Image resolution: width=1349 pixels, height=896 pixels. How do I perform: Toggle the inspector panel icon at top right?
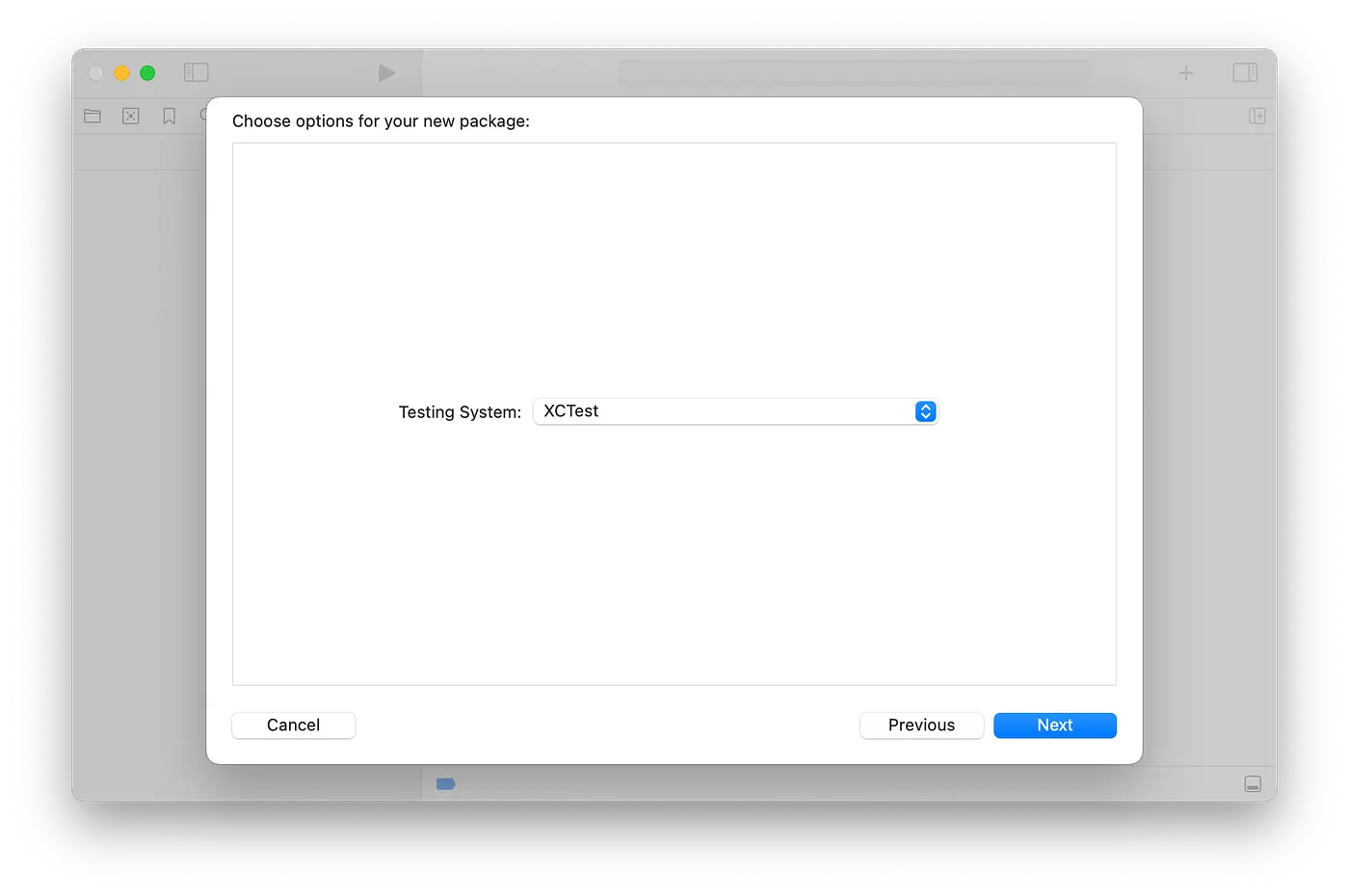pyautogui.click(x=1245, y=72)
